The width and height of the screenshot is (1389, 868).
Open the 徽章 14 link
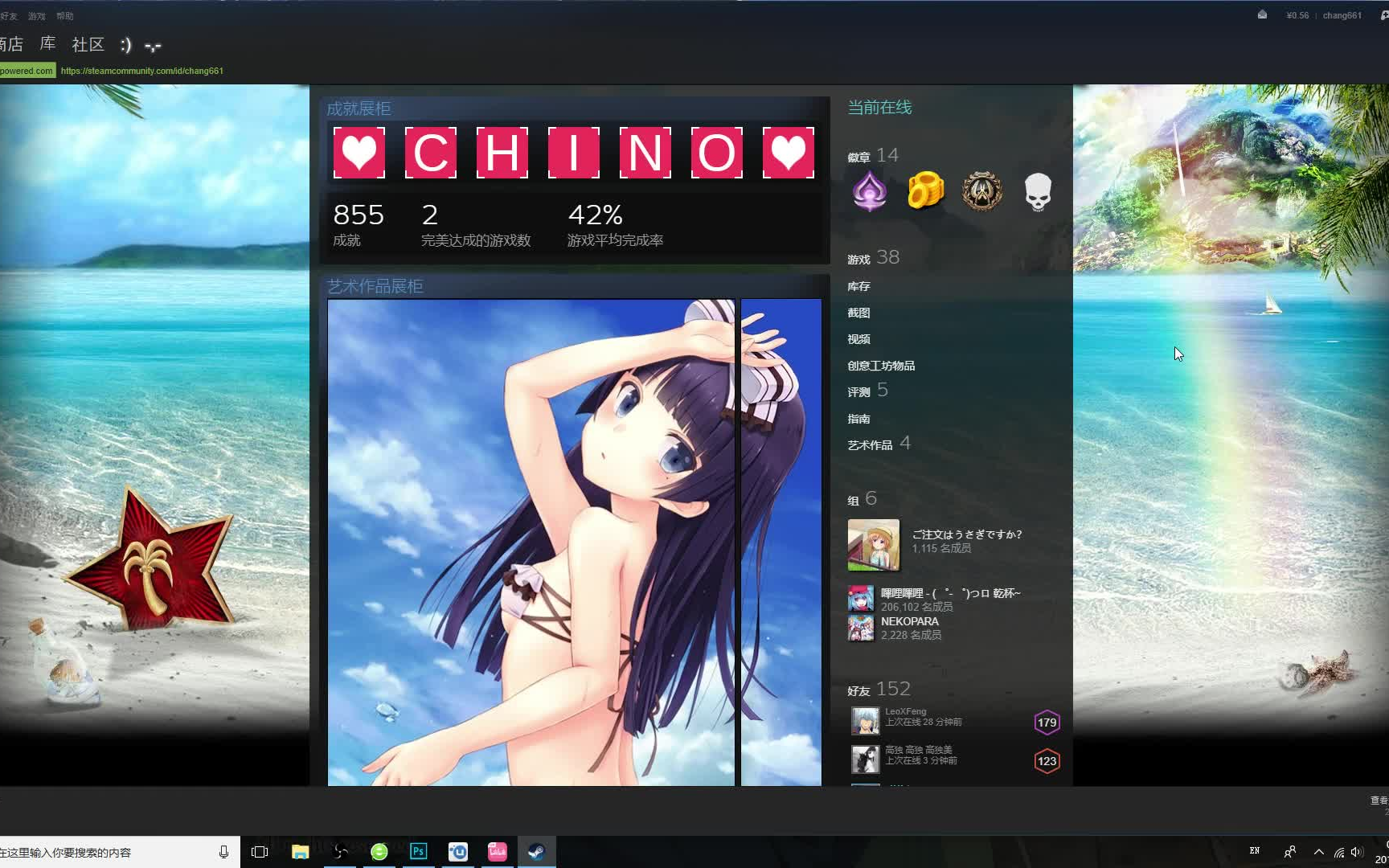point(873,155)
